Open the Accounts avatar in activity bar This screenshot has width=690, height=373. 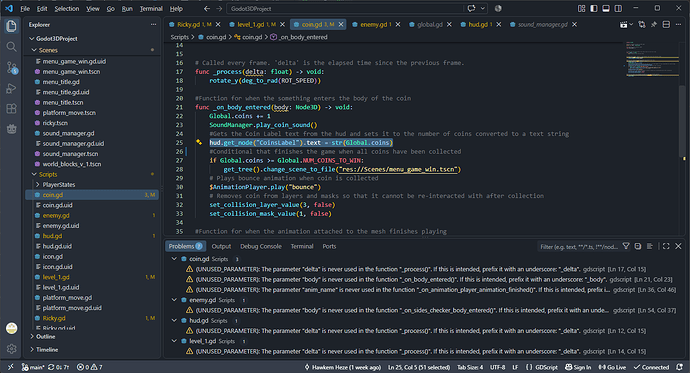(x=11, y=328)
